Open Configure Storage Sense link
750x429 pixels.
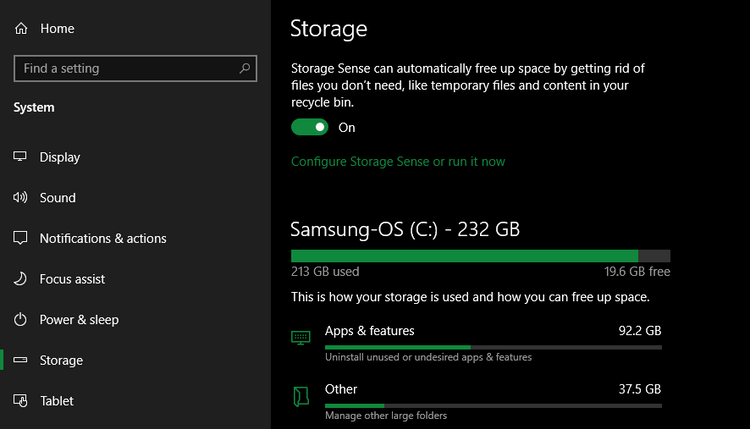click(x=398, y=161)
